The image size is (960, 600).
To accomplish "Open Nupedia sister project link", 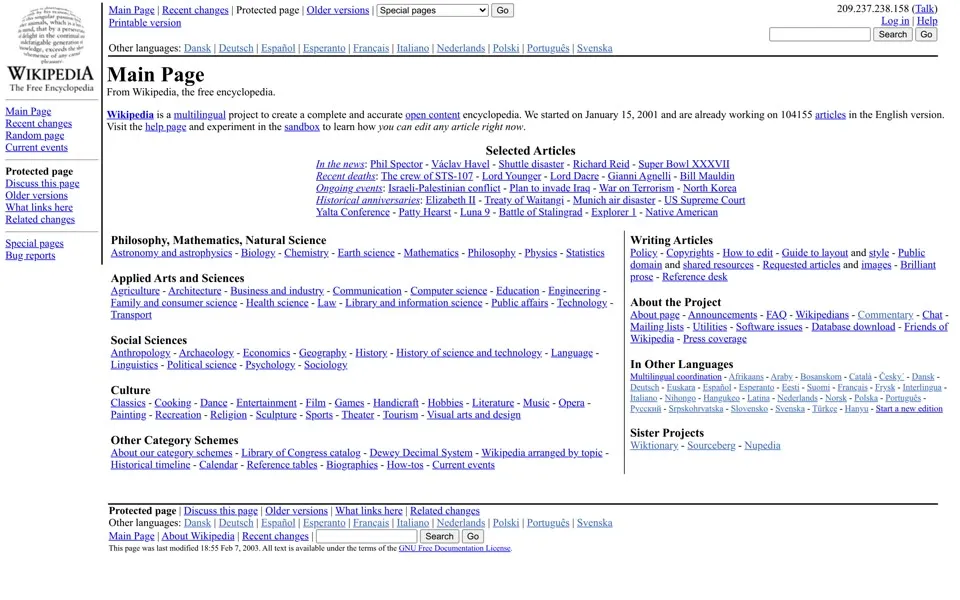I will point(762,446).
